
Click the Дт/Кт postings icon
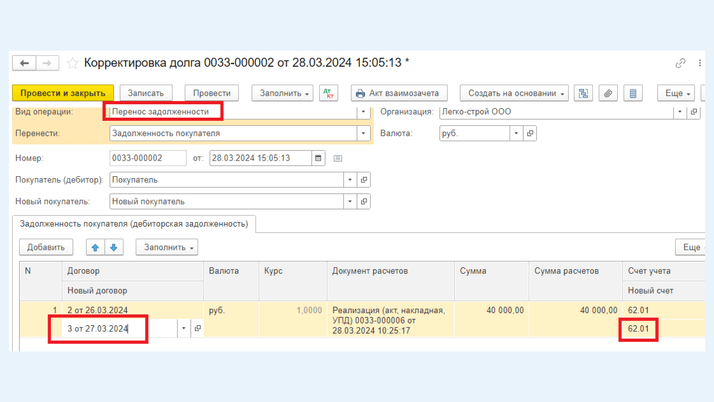(x=329, y=93)
